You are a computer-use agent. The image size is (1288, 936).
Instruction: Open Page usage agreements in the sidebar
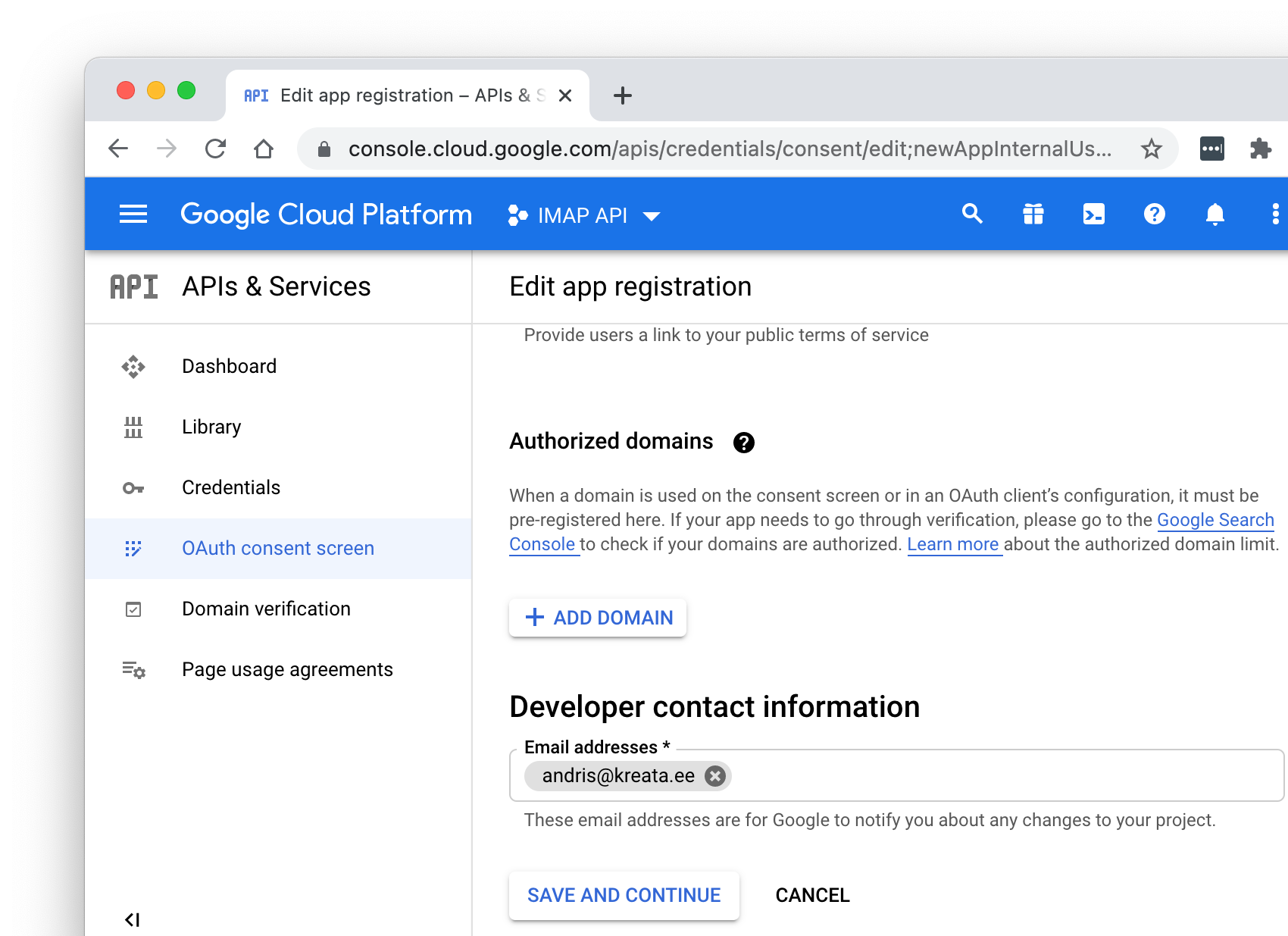click(278, 670)
